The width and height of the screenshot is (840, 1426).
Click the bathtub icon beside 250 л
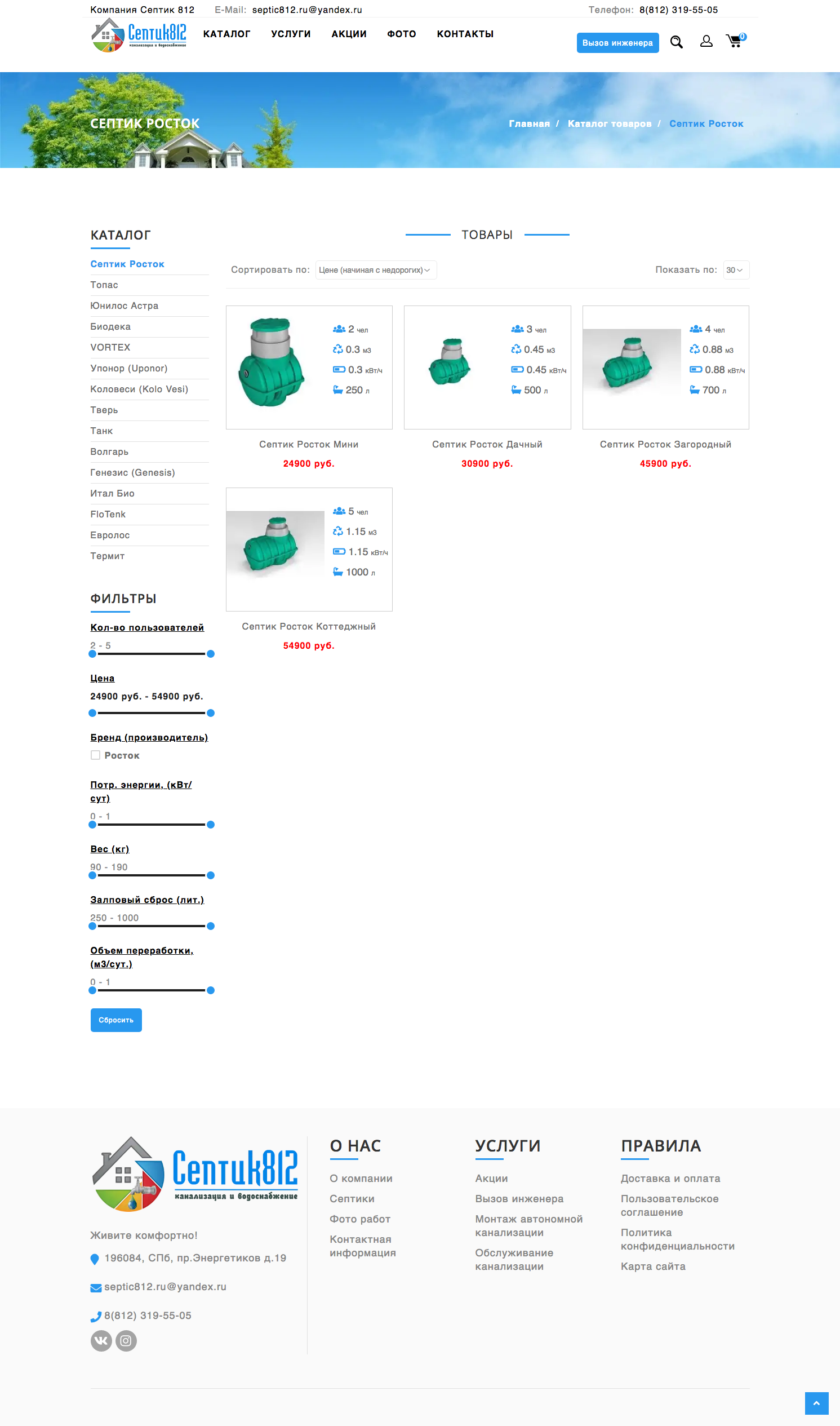pyautogui.click(x=338, y=389)
